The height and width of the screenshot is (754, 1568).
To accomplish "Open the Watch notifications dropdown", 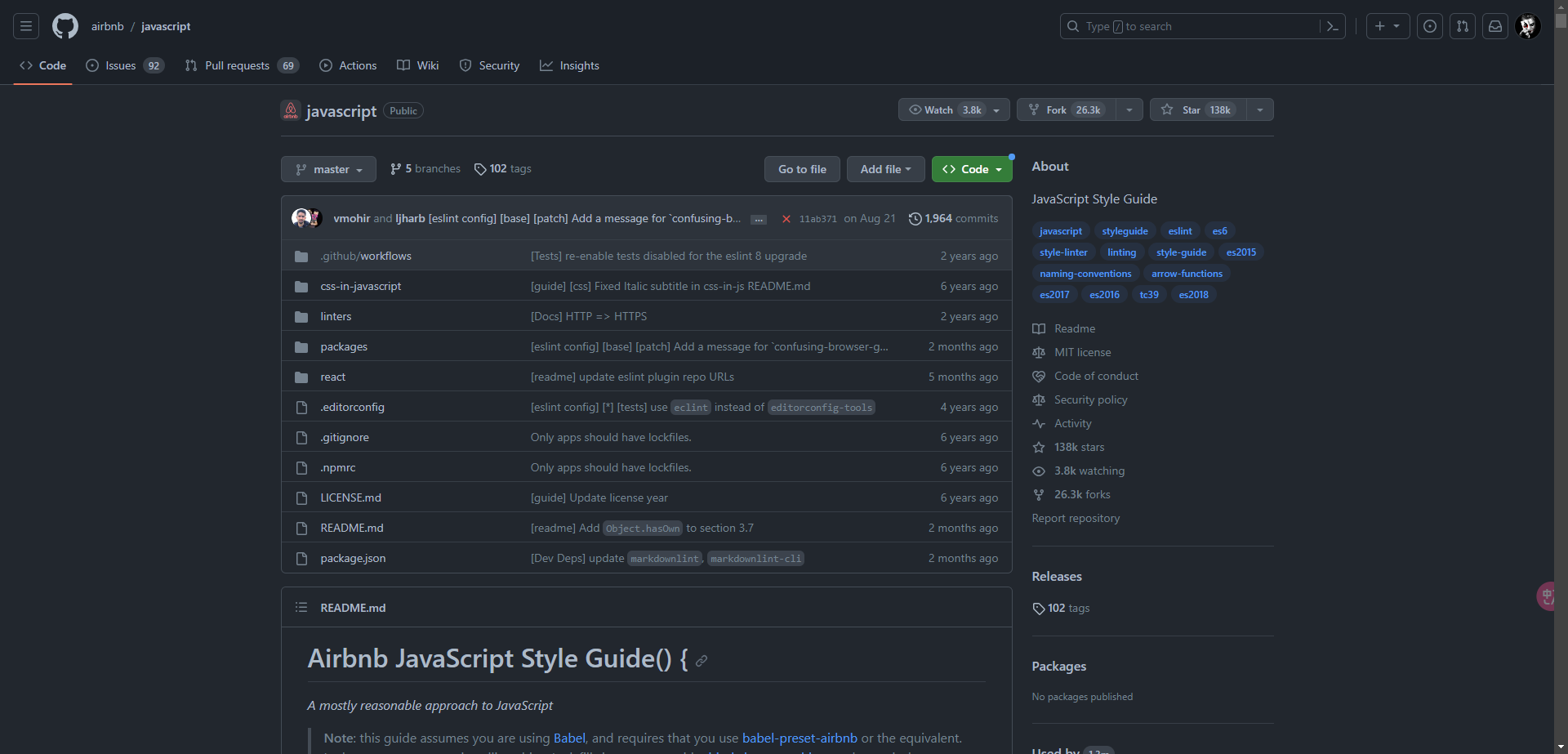I will [954, 109].
